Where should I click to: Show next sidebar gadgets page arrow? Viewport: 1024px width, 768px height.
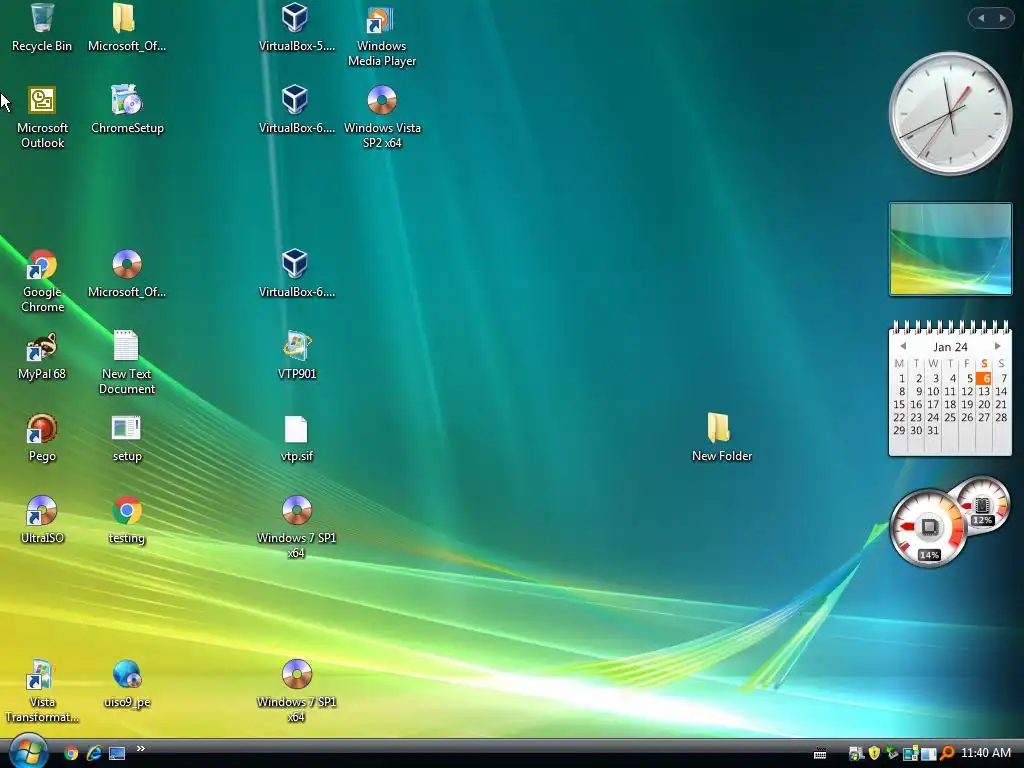[1002, 18]
